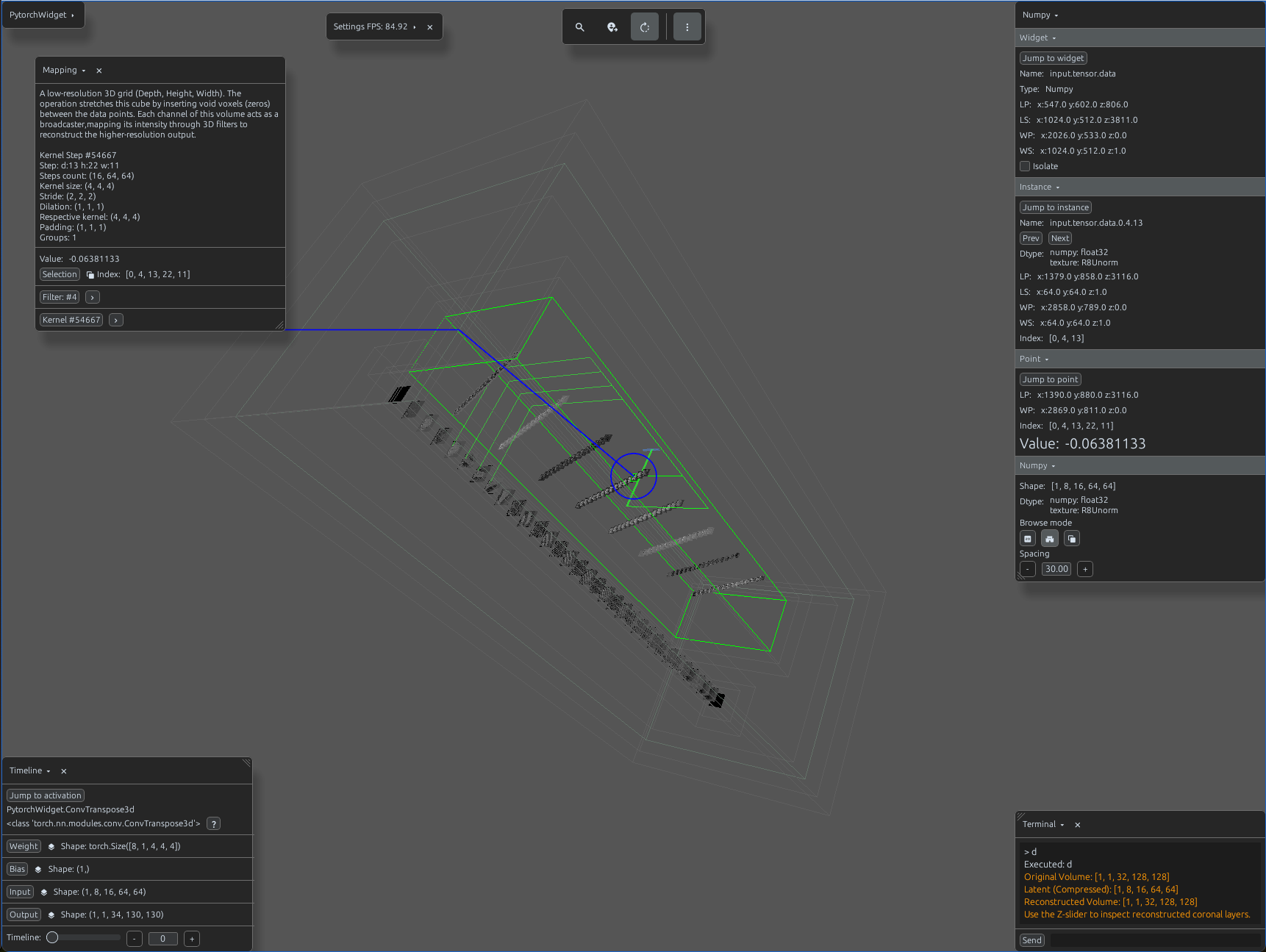Click the layers icon next to Output shape

pyautogui.click(x=51, y=915)
